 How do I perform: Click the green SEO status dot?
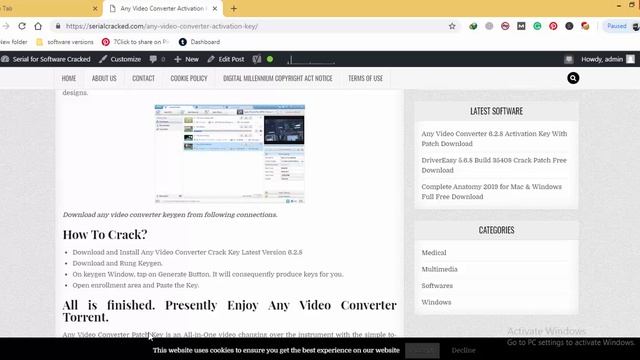270,59
